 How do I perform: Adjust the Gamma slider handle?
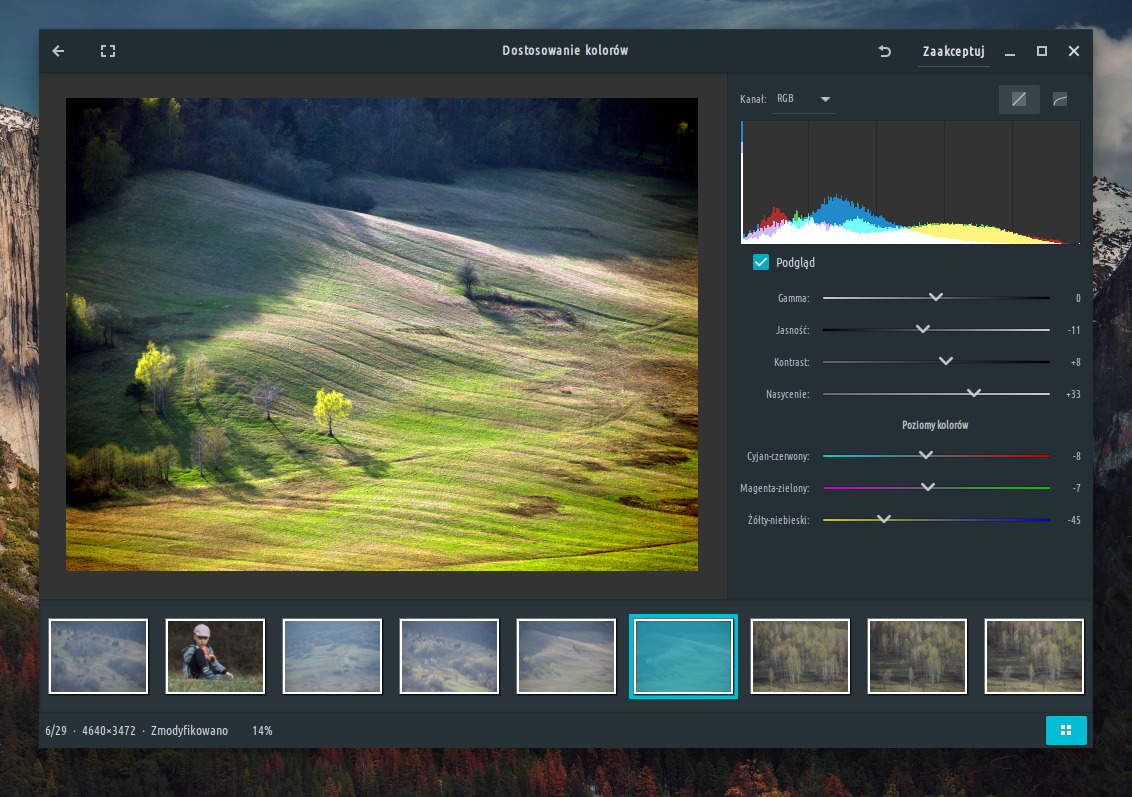936,297
